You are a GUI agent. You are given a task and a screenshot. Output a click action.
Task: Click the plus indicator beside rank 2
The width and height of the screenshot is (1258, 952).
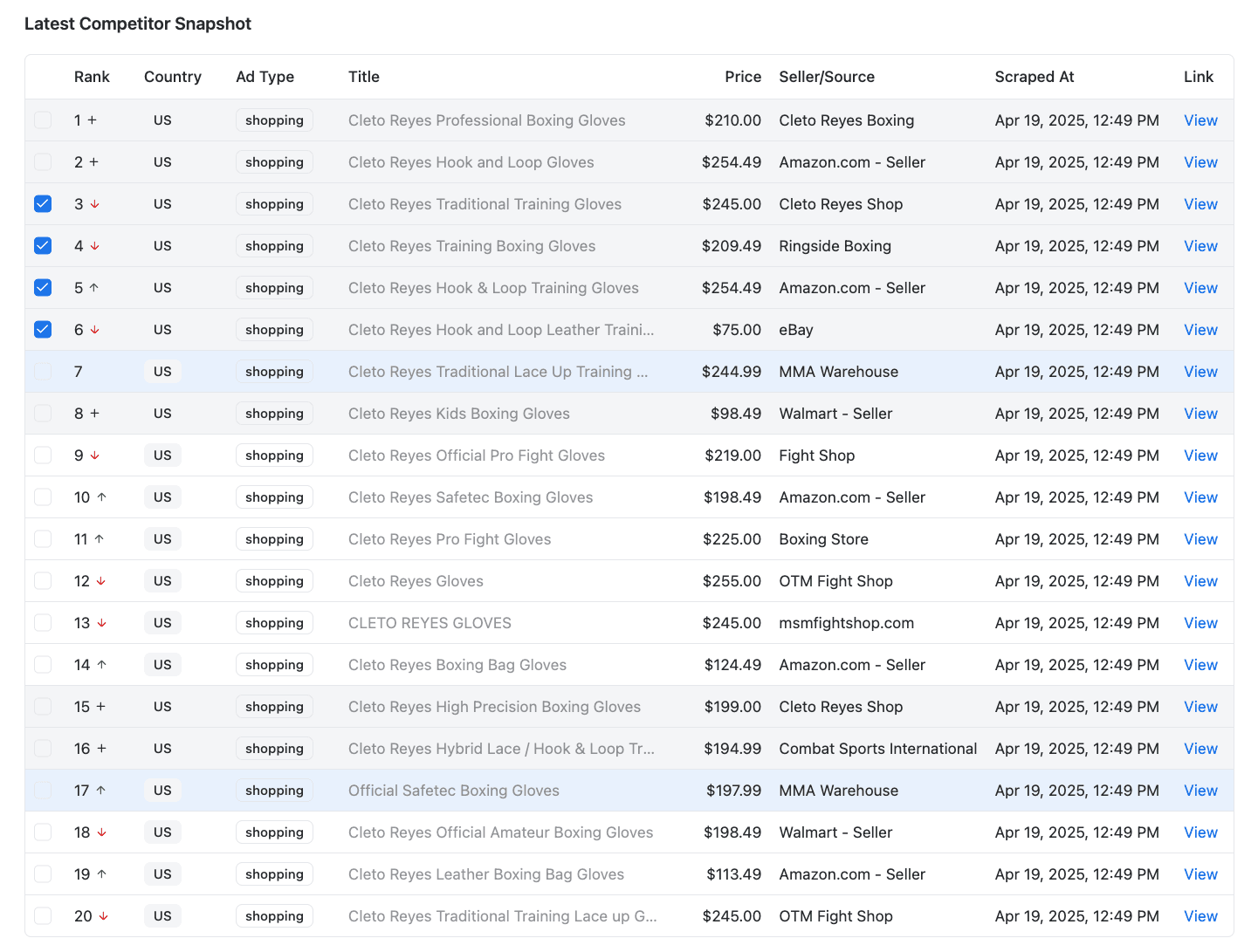93,162
